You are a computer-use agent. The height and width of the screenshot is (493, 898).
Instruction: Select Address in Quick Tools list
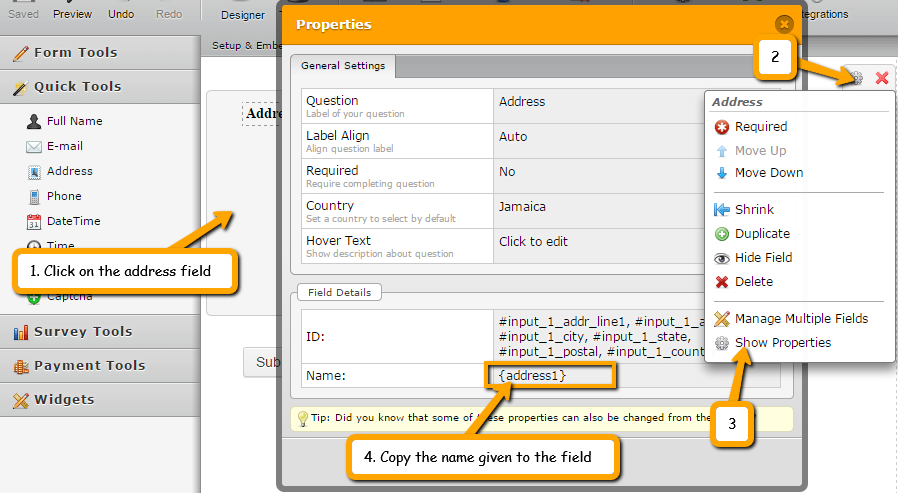coord(69,171)
